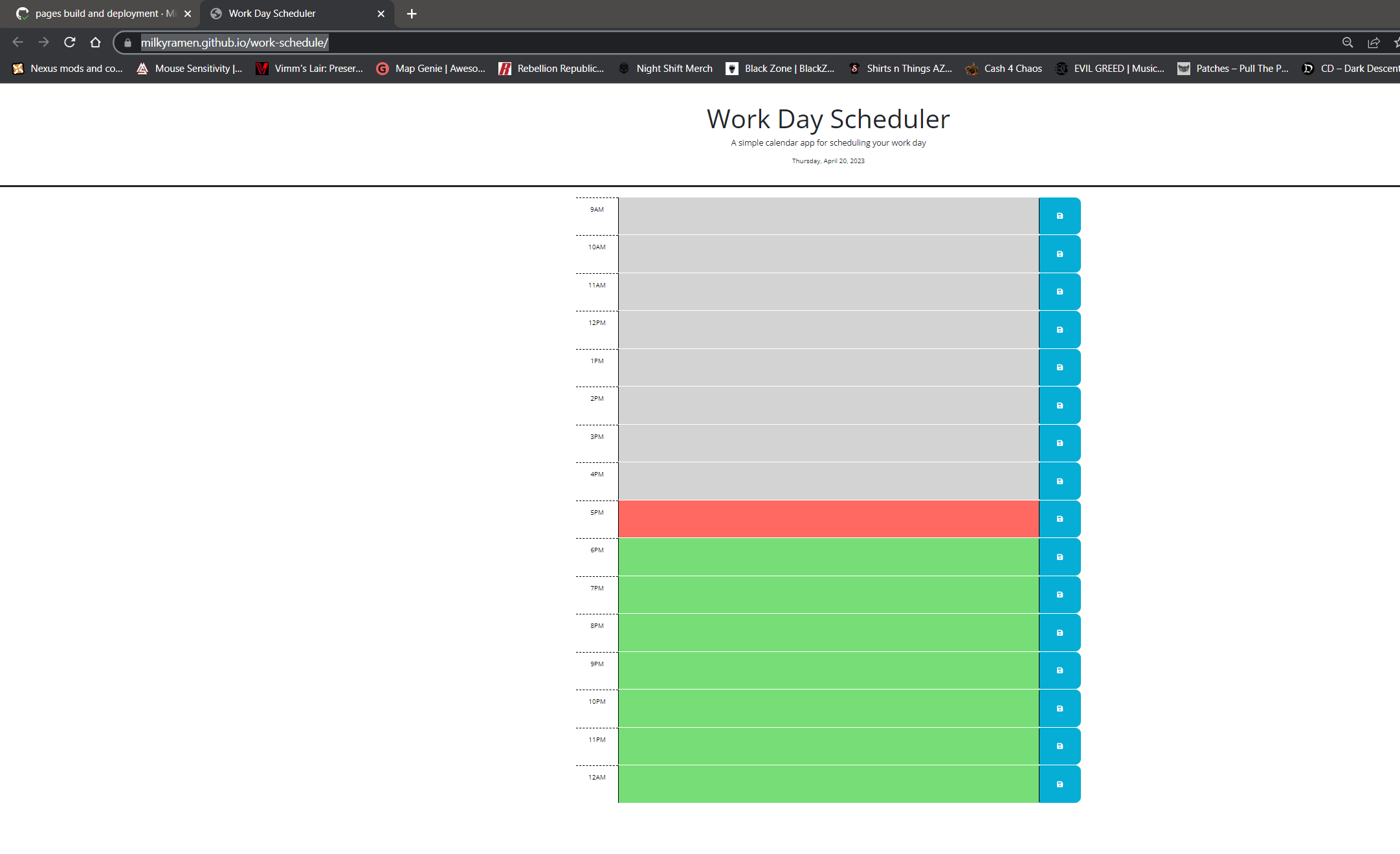Save the 9AM schedule entry

tap(1059, 216)
